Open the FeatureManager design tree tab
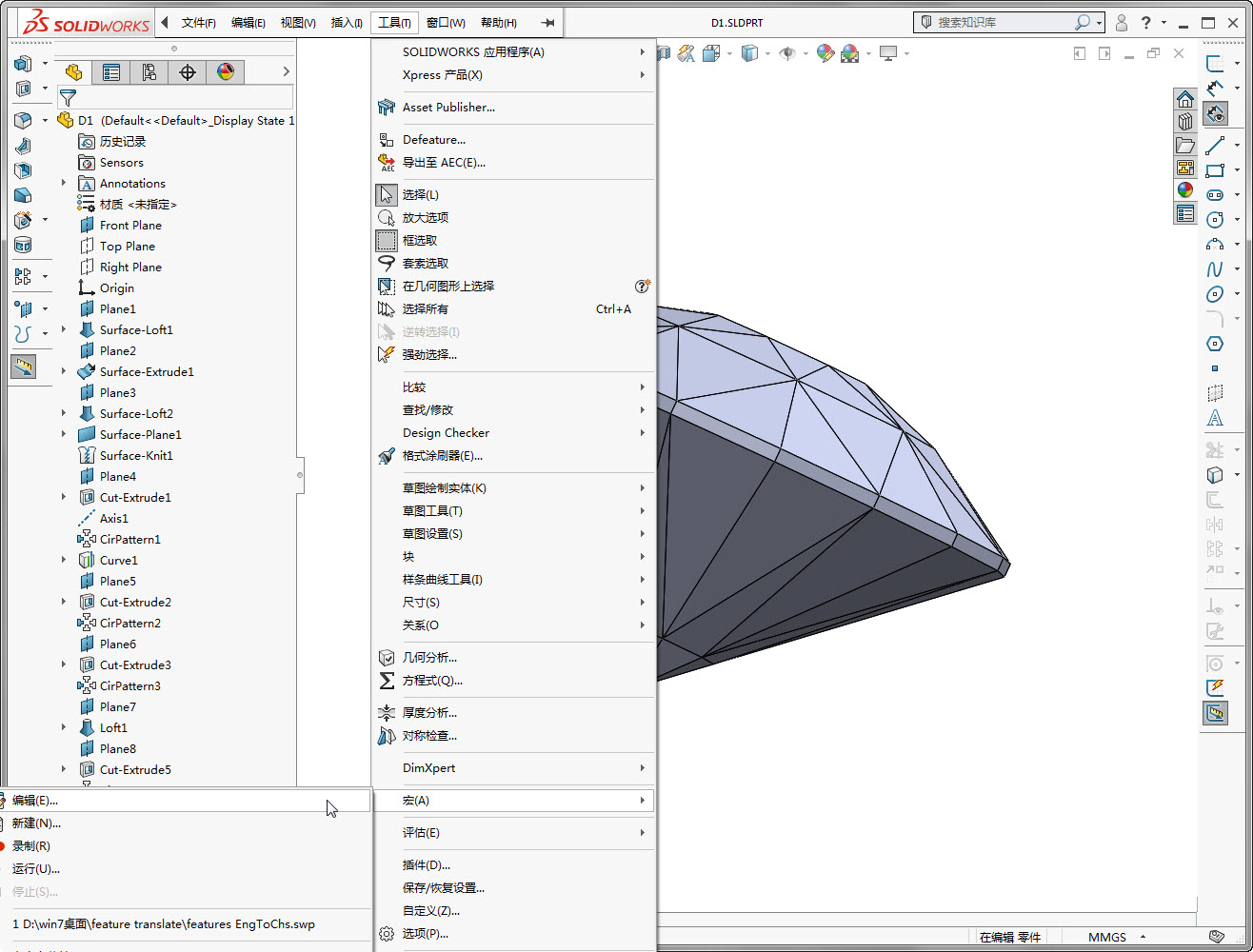Image resolution: width=1253 pixels, height=952 pixels. click(x=73, y=71)
